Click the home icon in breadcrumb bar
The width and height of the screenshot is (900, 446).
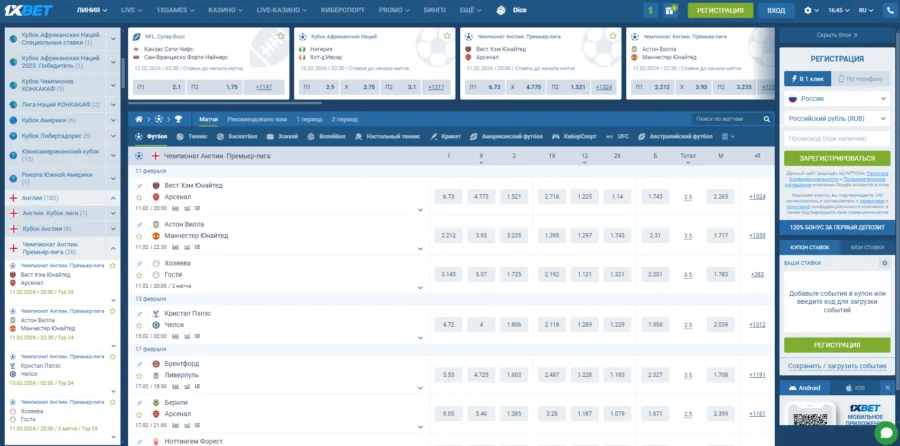click(x=139, y=119)
